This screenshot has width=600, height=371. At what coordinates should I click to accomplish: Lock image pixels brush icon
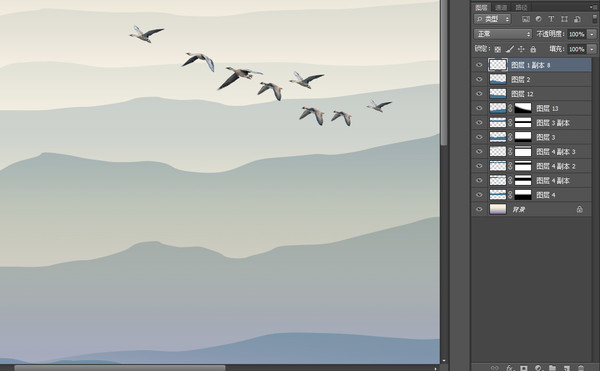(509, 49)
